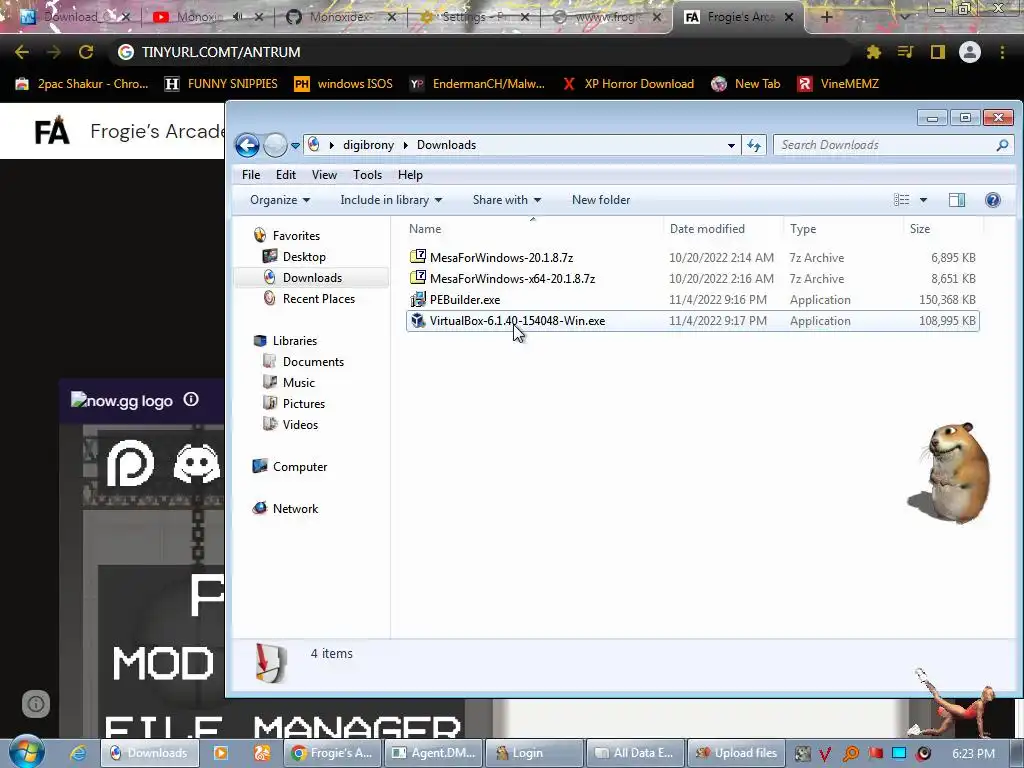
Task: Click the change view icon
Action: point(901,200)
